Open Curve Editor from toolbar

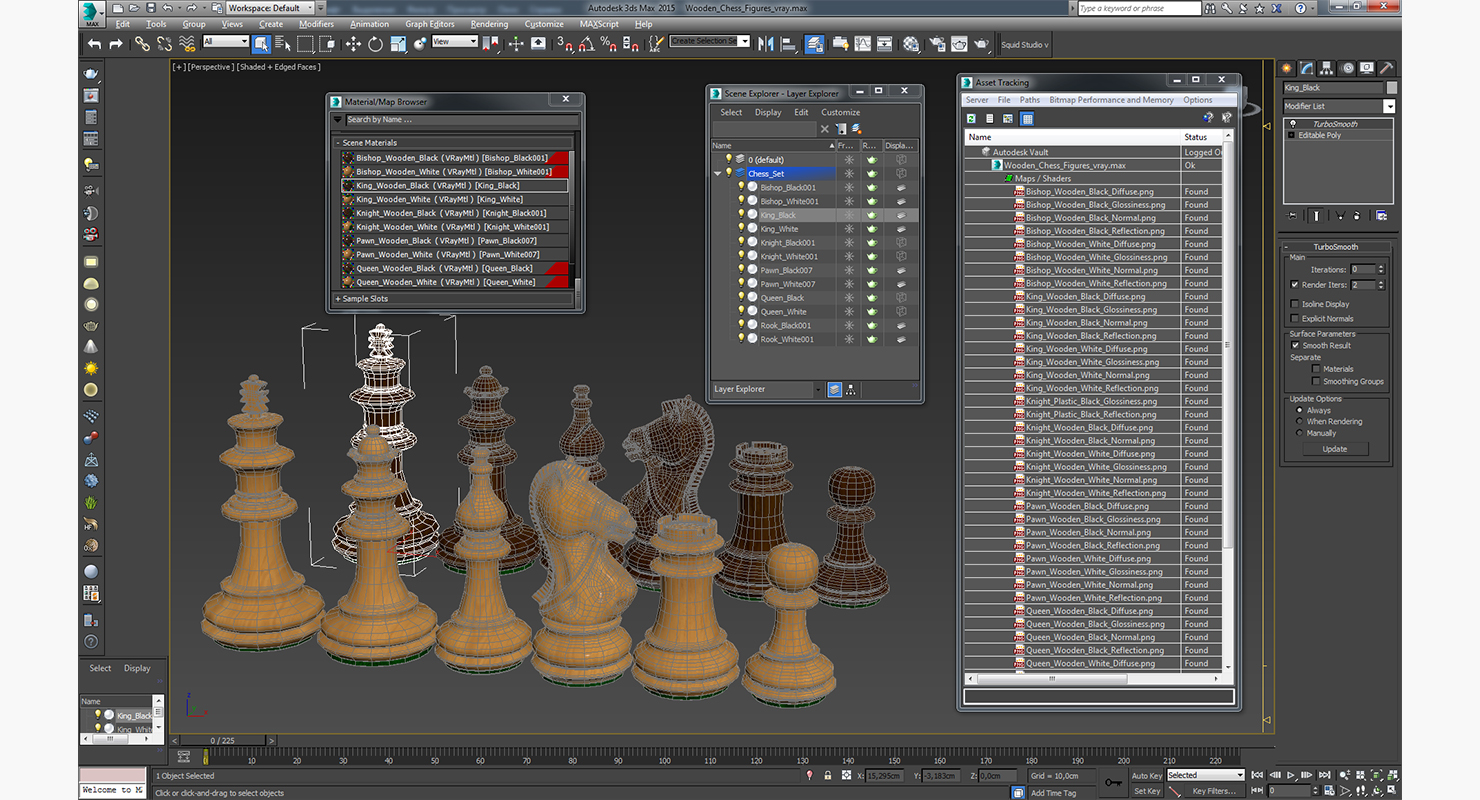point(862,44)
